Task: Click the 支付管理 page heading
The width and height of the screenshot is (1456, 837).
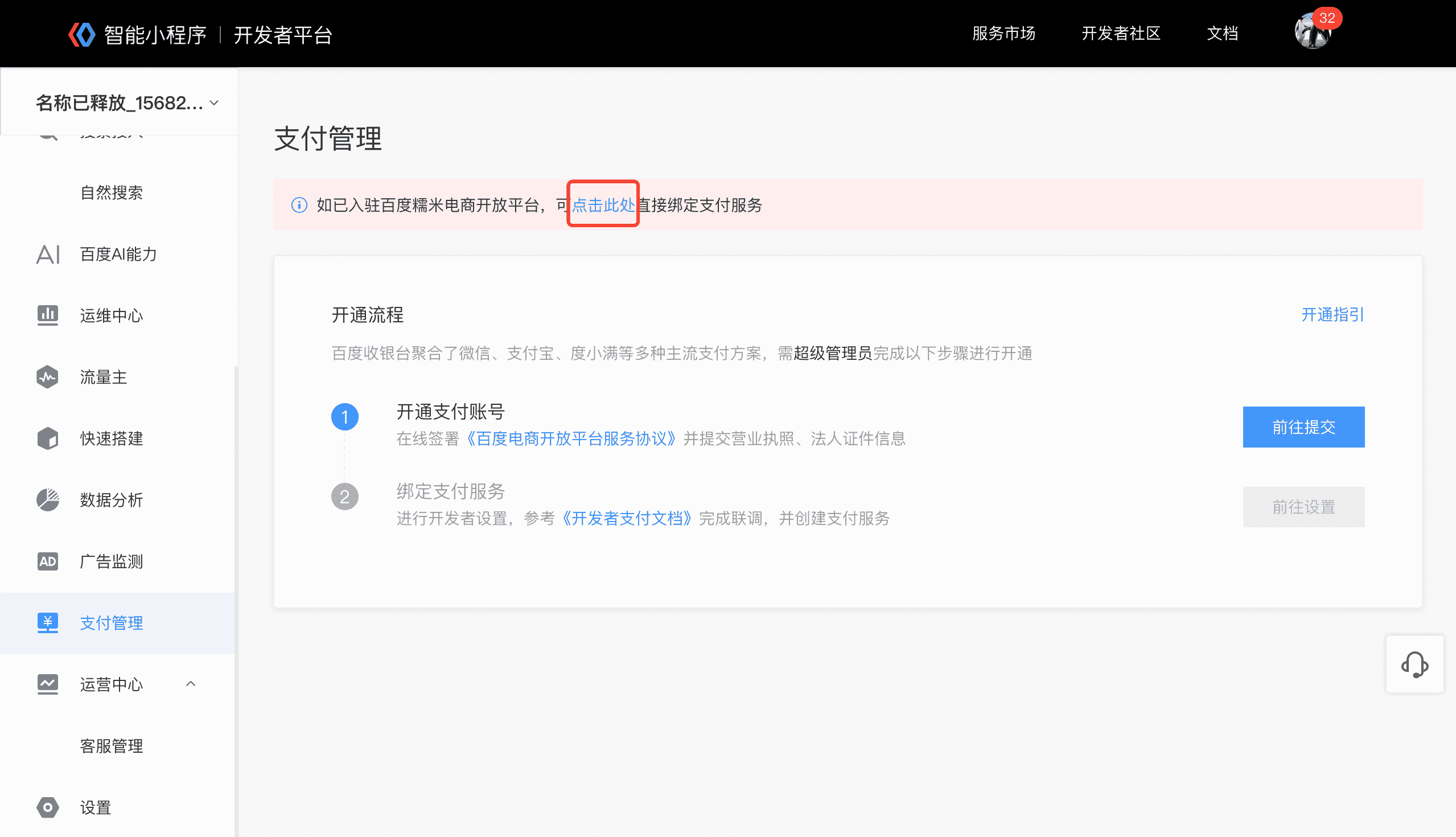Action: coord(327,139)
